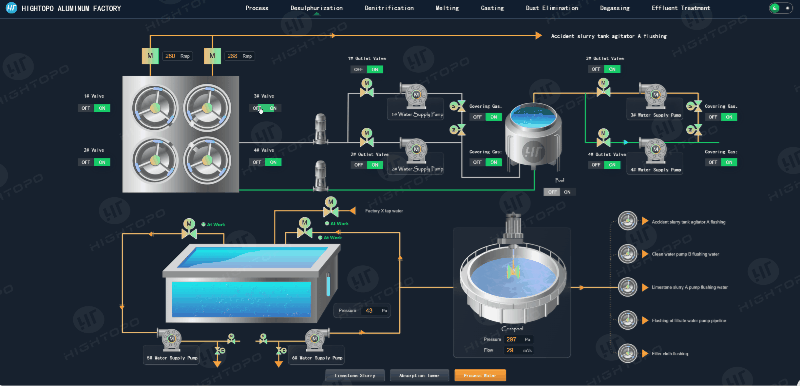
Task: Turn on the 1# Valve
Action: pyautogui.click(x=102, y=108)
